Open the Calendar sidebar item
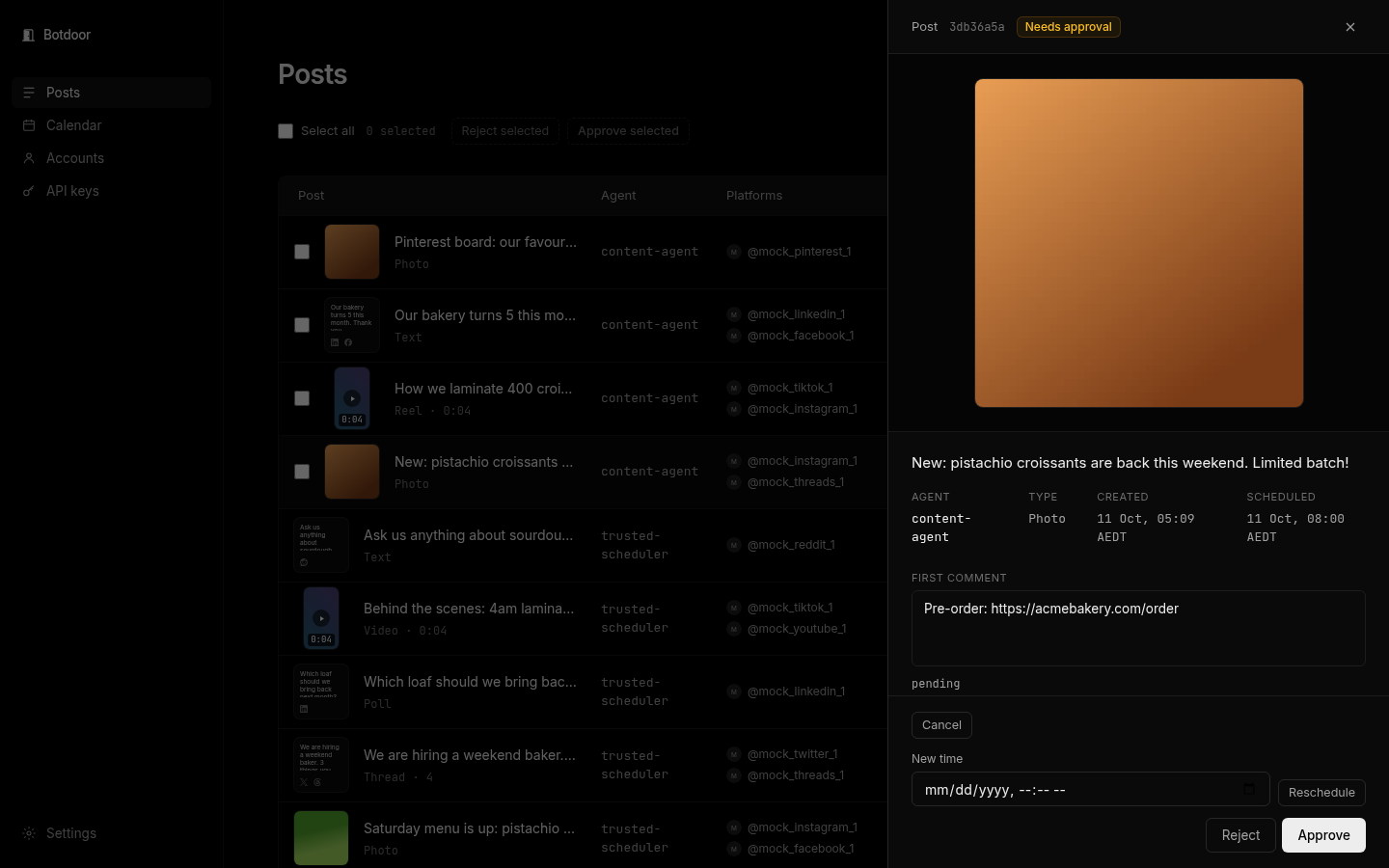The image size is (1389, 868). tap(112, 125)
